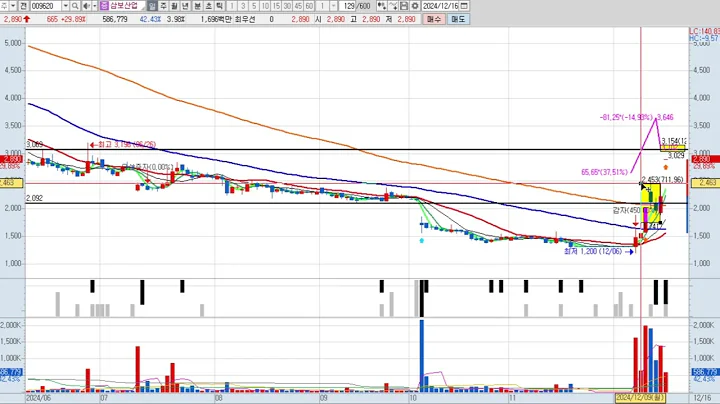Click the 매도 sell button
720x404 pixels.
coord(458,19)
